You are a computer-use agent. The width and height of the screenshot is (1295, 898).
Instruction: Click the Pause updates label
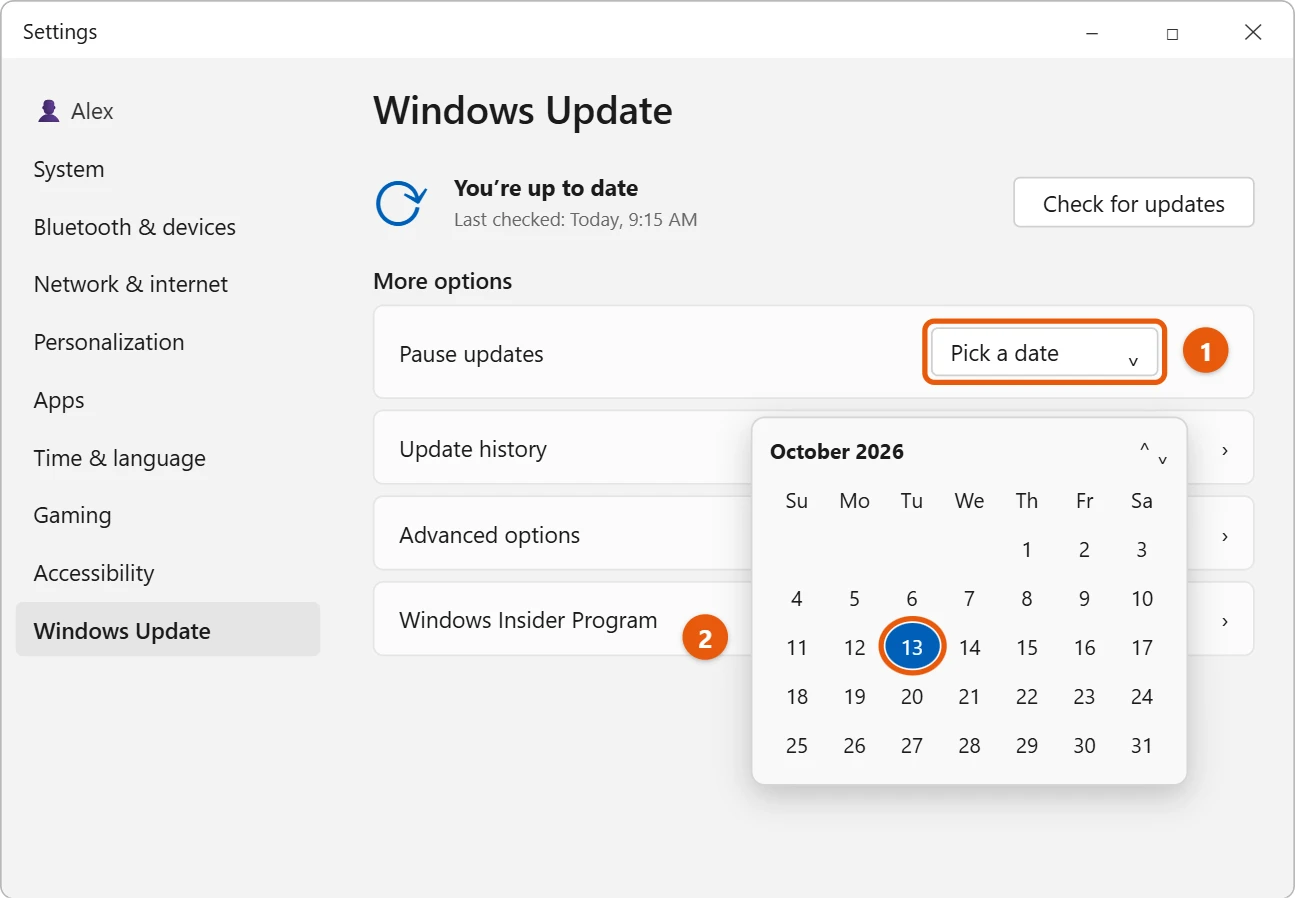pyautogui.click(x=471, y=354)
